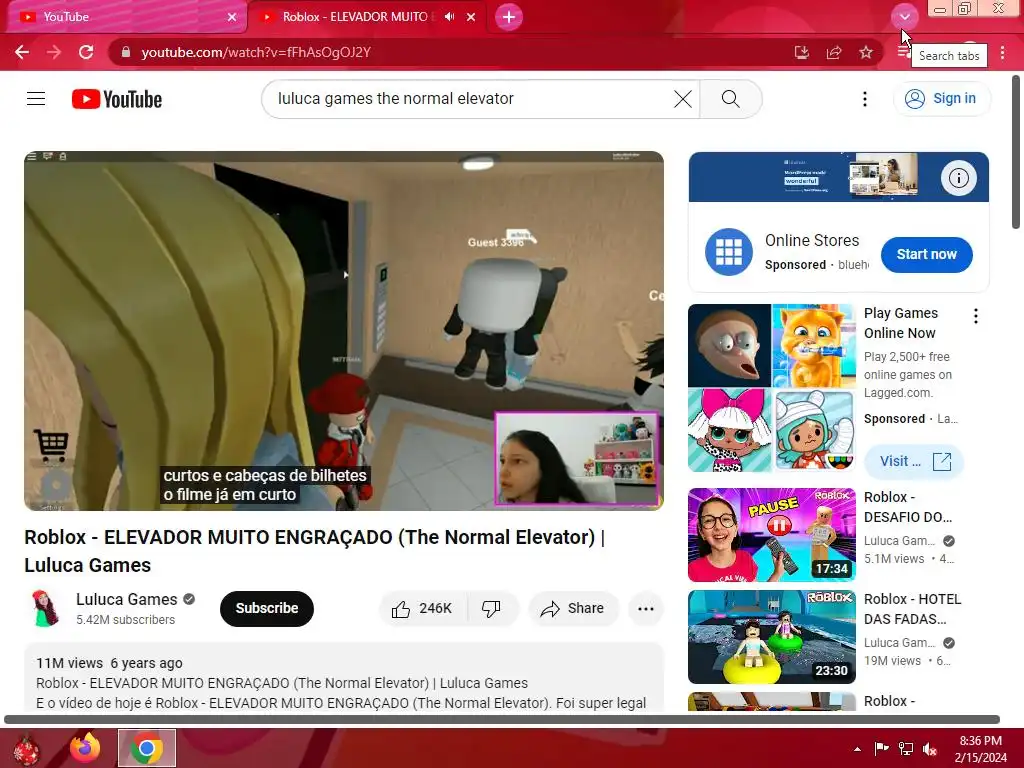
Task: Open the Online Stores ad grid icon
Action: pos(729,251)
